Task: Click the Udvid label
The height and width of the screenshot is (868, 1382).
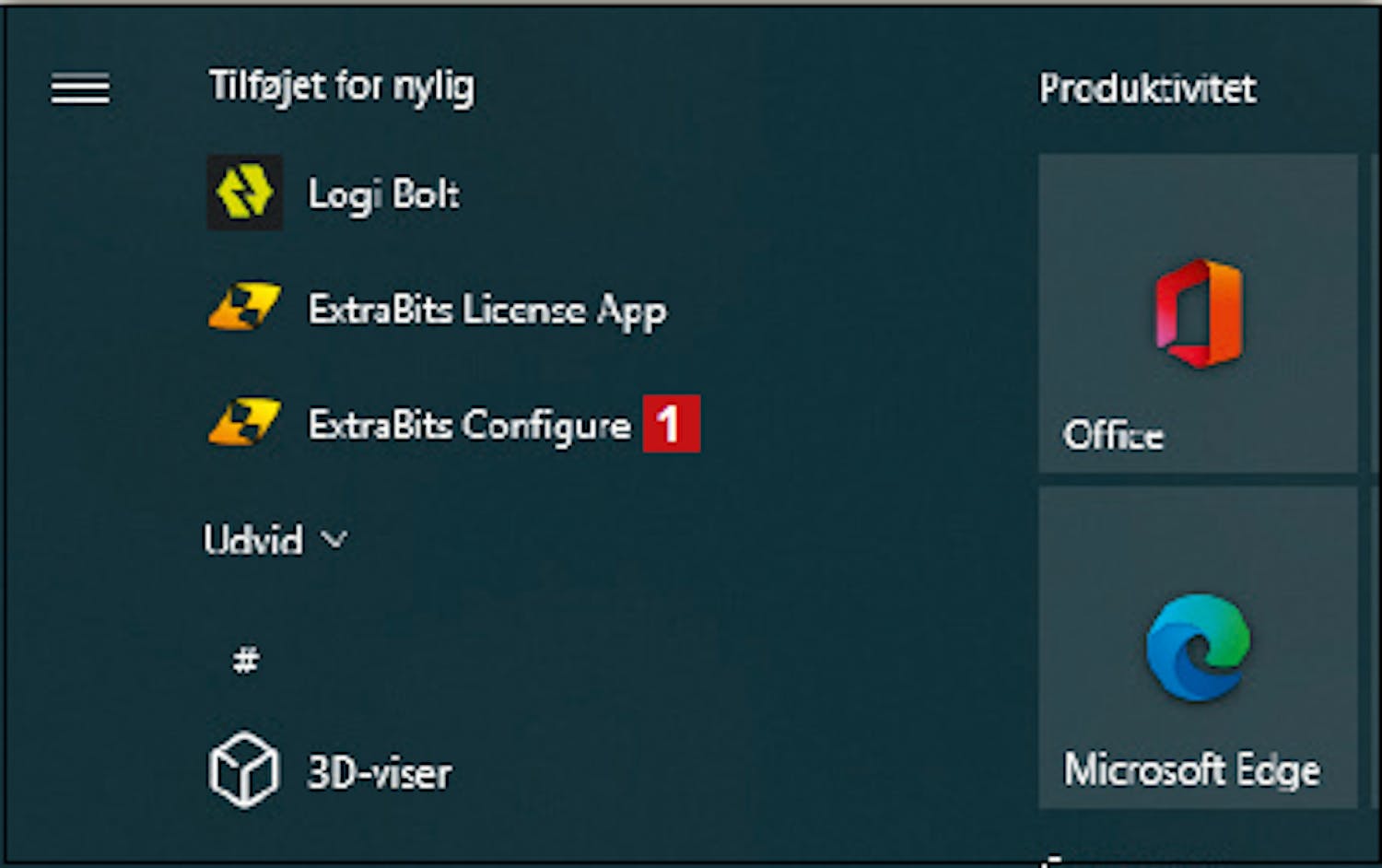Action: (252, 539)
